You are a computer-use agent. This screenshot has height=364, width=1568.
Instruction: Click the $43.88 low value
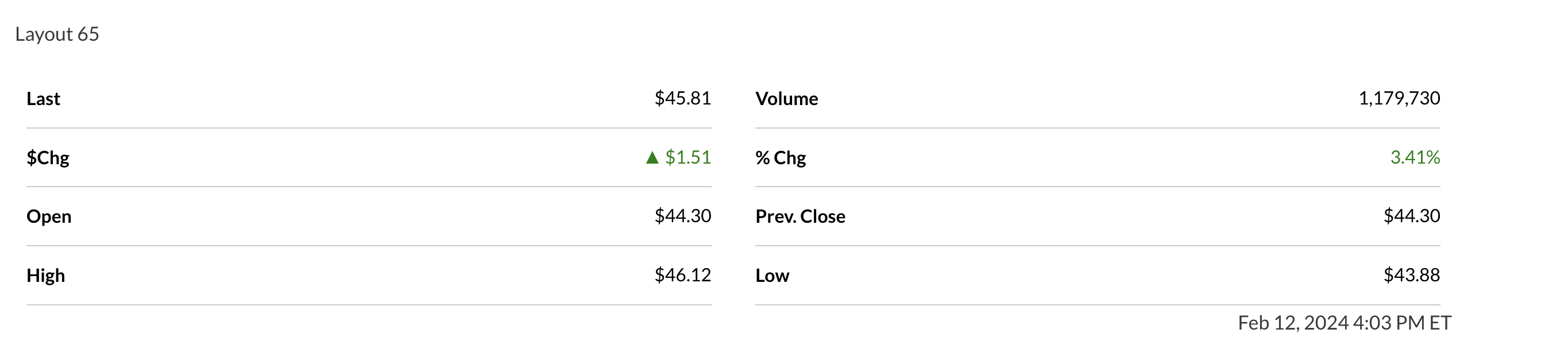click(x=1412, y=275)
